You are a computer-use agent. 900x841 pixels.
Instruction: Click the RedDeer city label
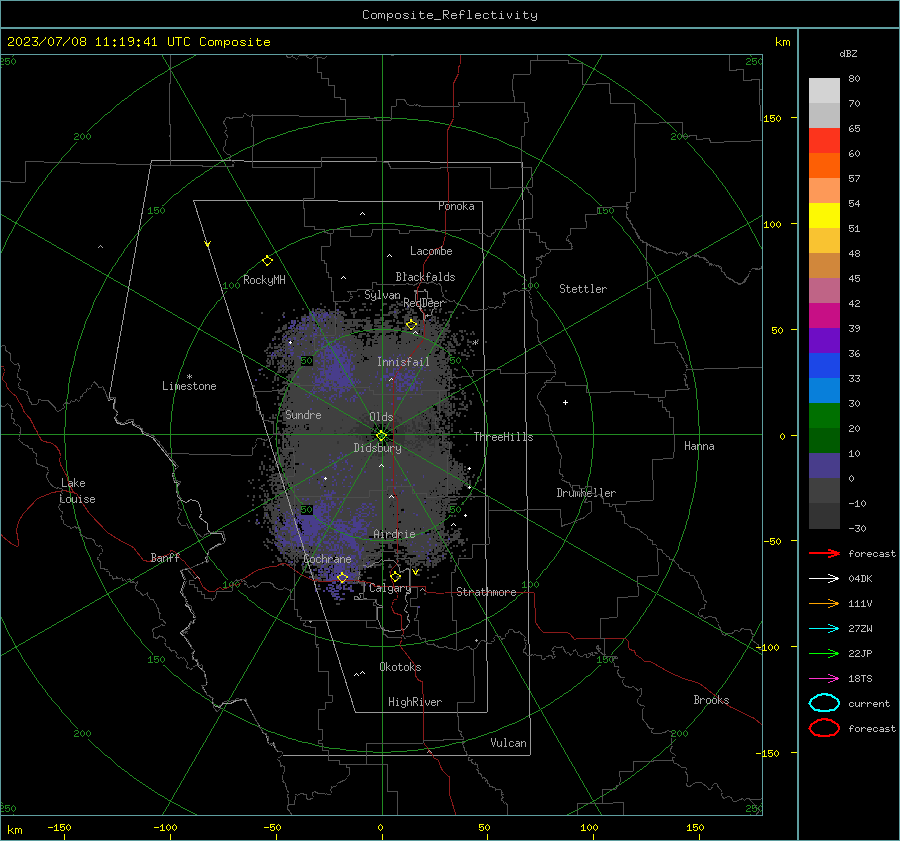424,303
